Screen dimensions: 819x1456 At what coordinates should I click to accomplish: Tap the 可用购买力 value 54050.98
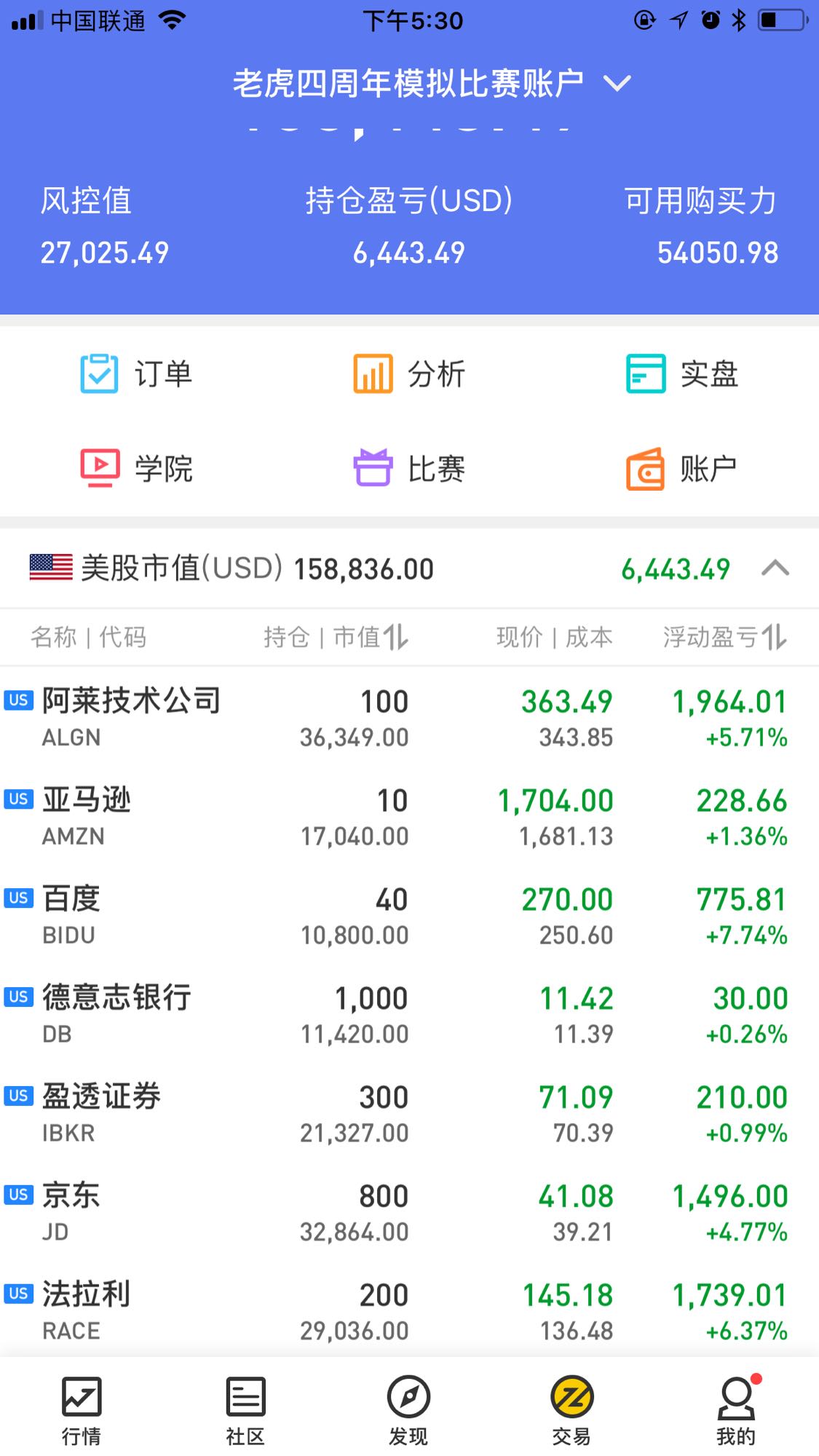[718, 253]
